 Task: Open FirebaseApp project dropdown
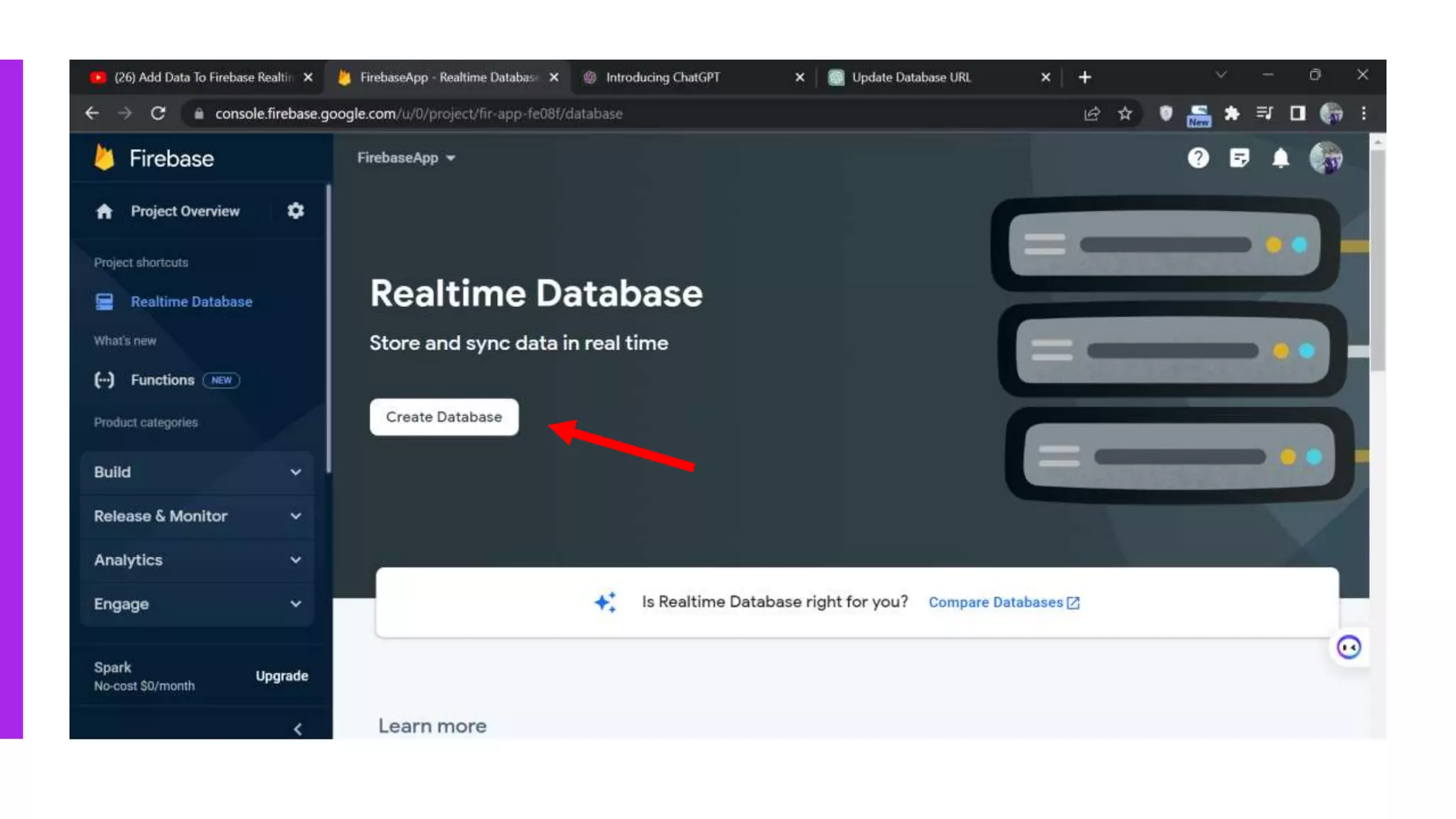coord(406,158)
